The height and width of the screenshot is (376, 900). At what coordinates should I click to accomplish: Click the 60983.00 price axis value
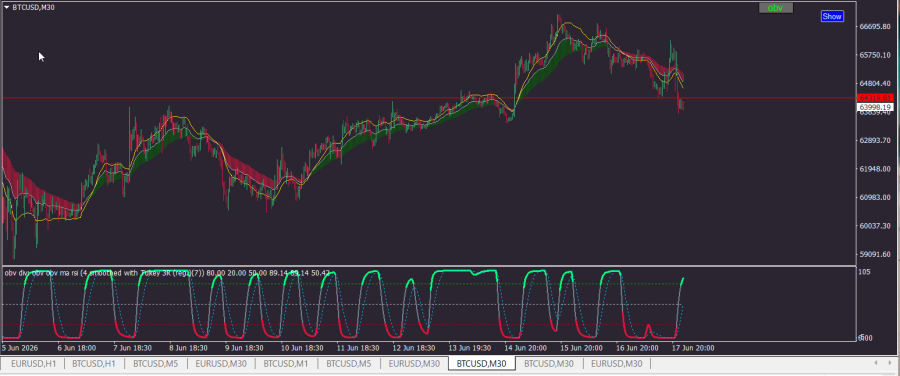(x=875, y=197)
